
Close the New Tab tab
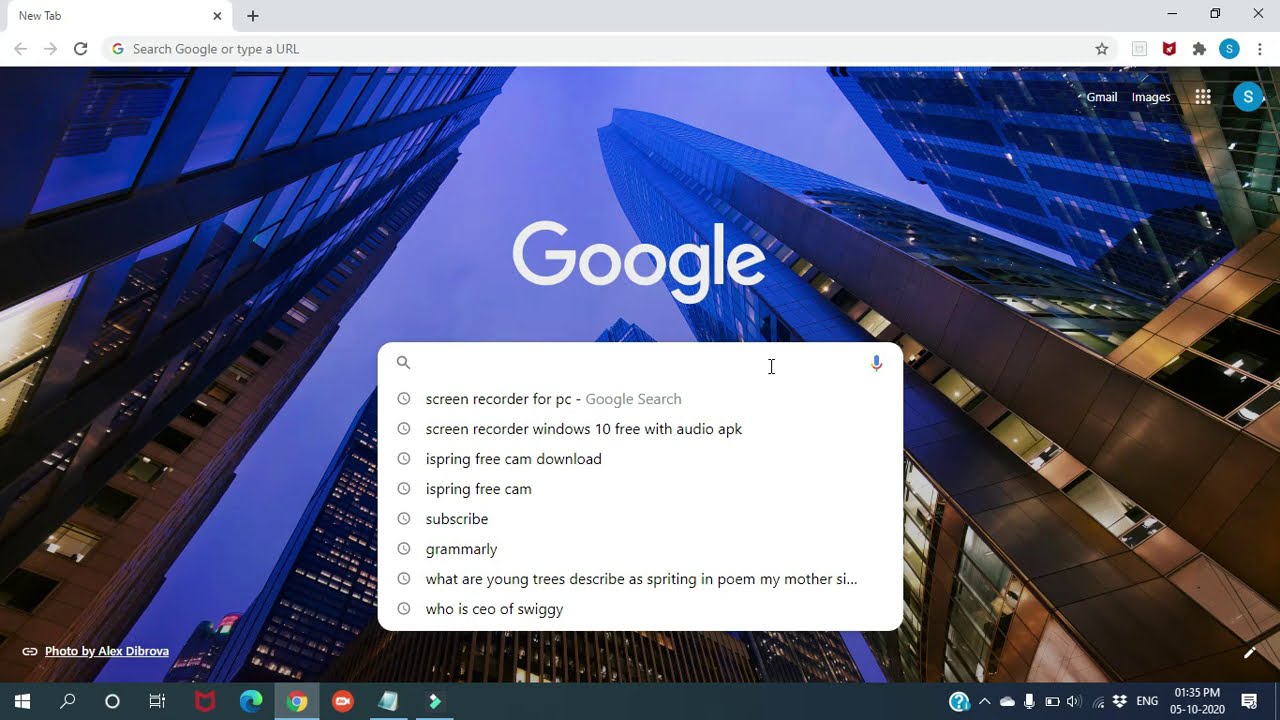(x=217, y=16)
